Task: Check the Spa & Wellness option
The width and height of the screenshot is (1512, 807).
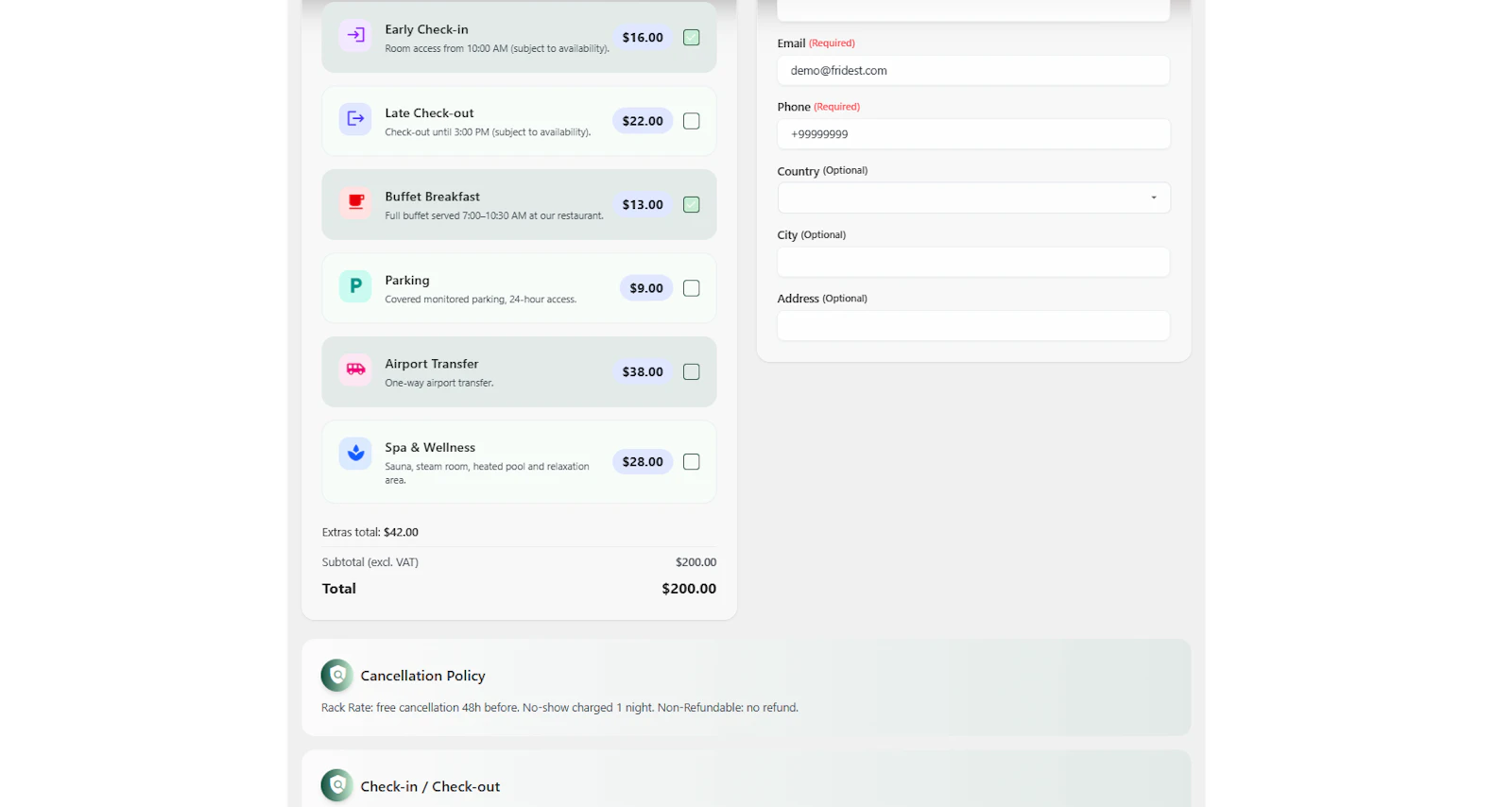Action: coord(692,462)
